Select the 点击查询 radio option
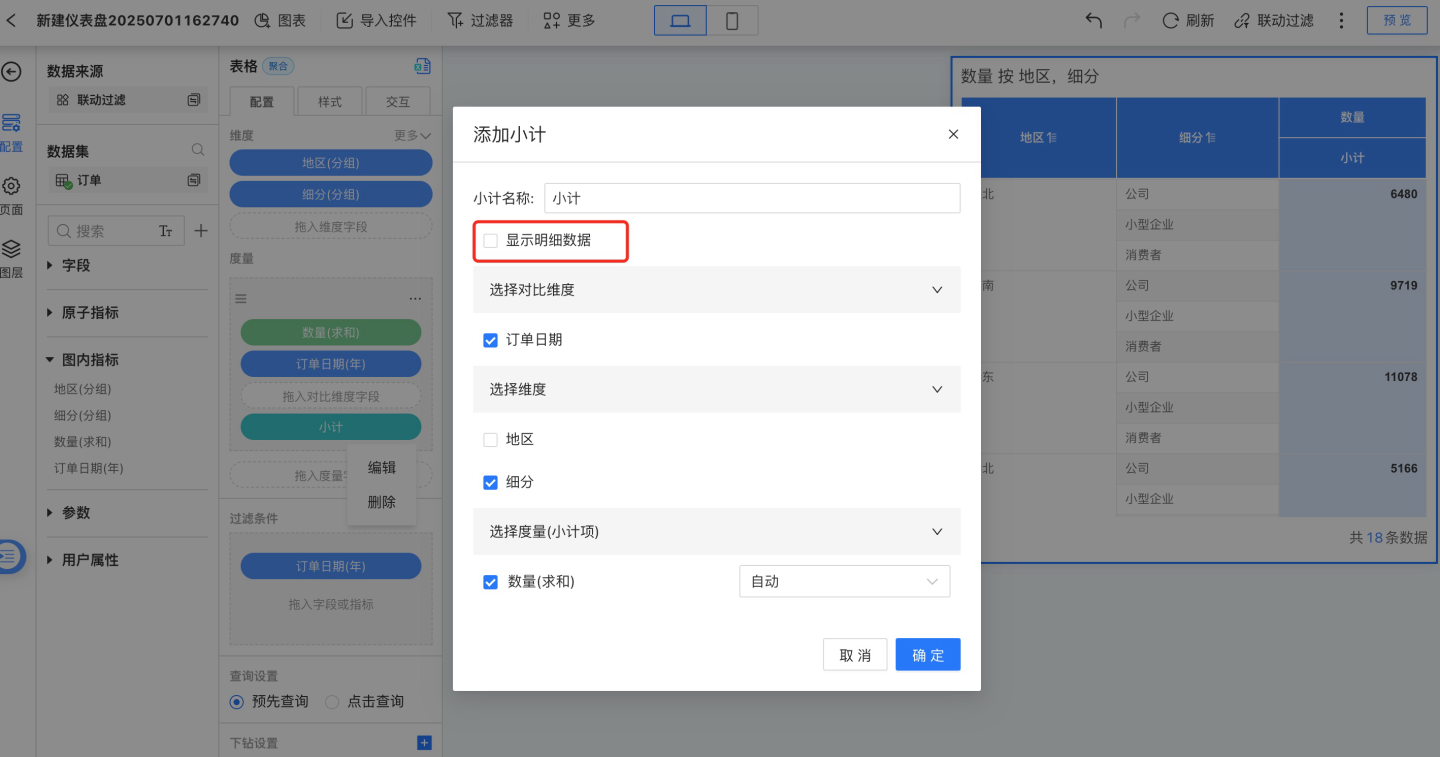The image size is (1440, 757). [333, 702]
